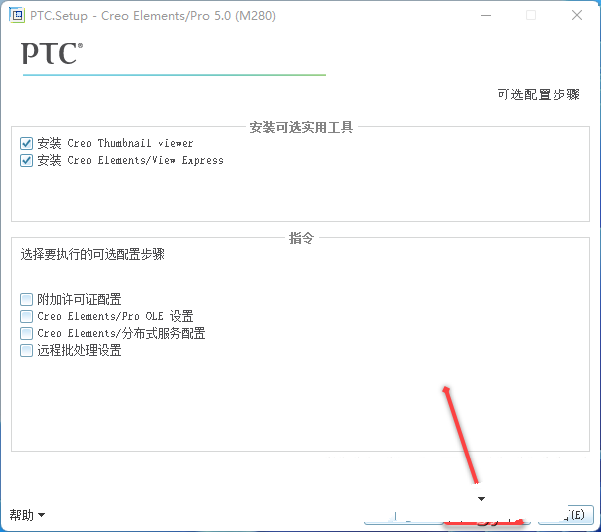Image resolution: width=601 pixels, height=532 pixels.
Task: Minimize the PTC.Setup window
Action: pos(486,16)
